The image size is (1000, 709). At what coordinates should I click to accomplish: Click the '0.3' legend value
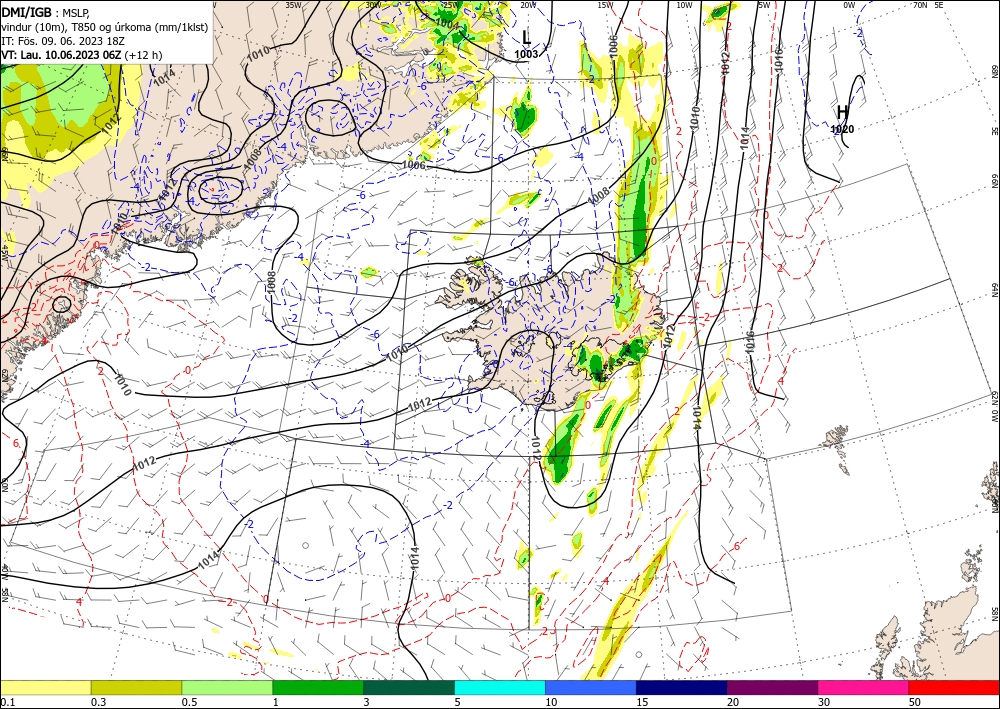tap(97, 702)
